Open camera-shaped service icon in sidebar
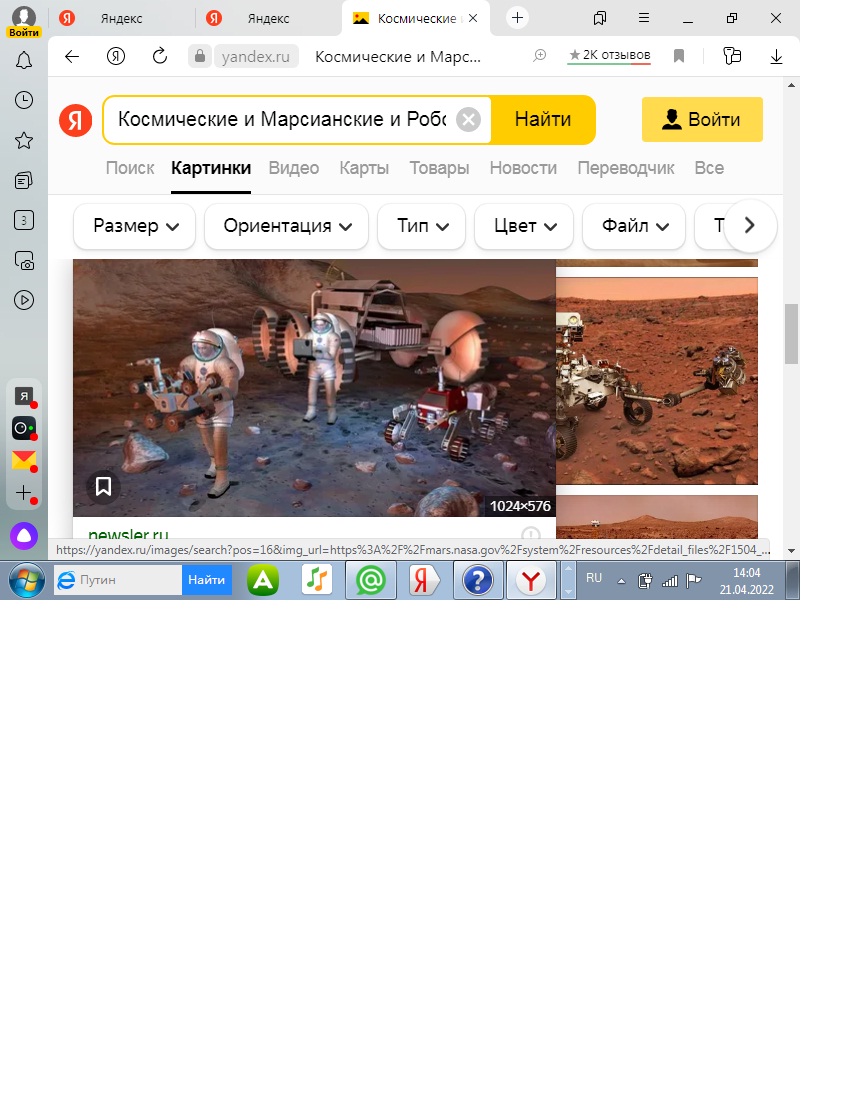Image resolution: width=845 pixels, height=1107 pixels. pyautogui.click(x=24, y=429)
